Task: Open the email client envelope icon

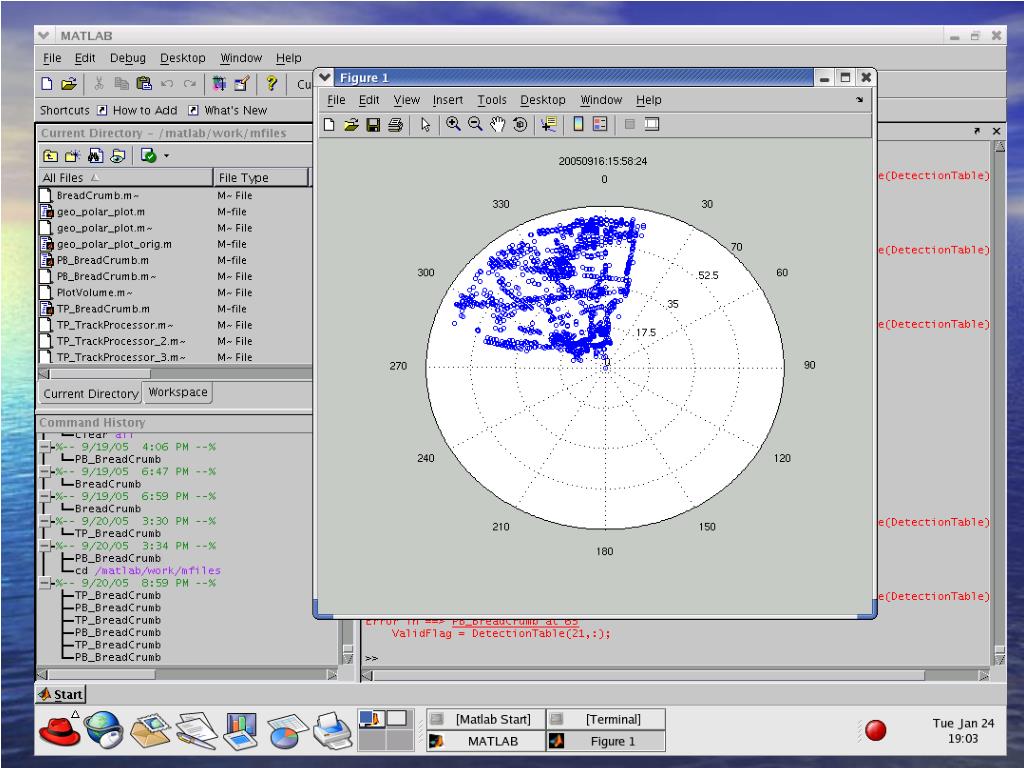Action: coord(151,730)
